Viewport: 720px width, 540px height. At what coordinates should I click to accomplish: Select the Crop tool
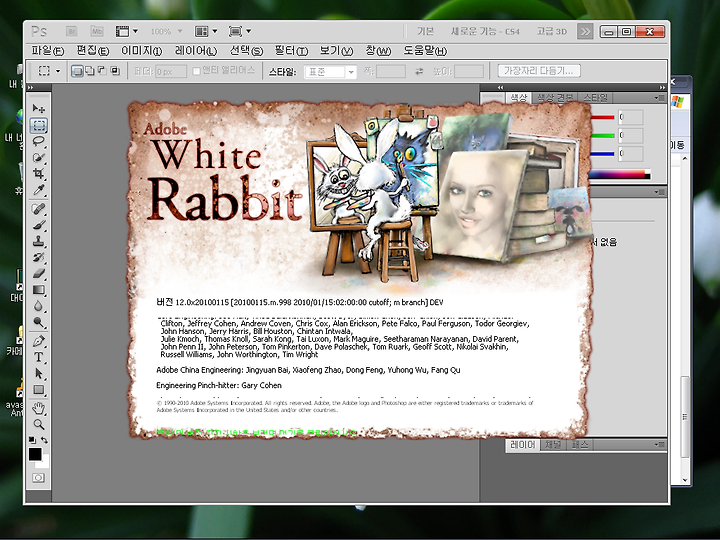tap(39, 174)
